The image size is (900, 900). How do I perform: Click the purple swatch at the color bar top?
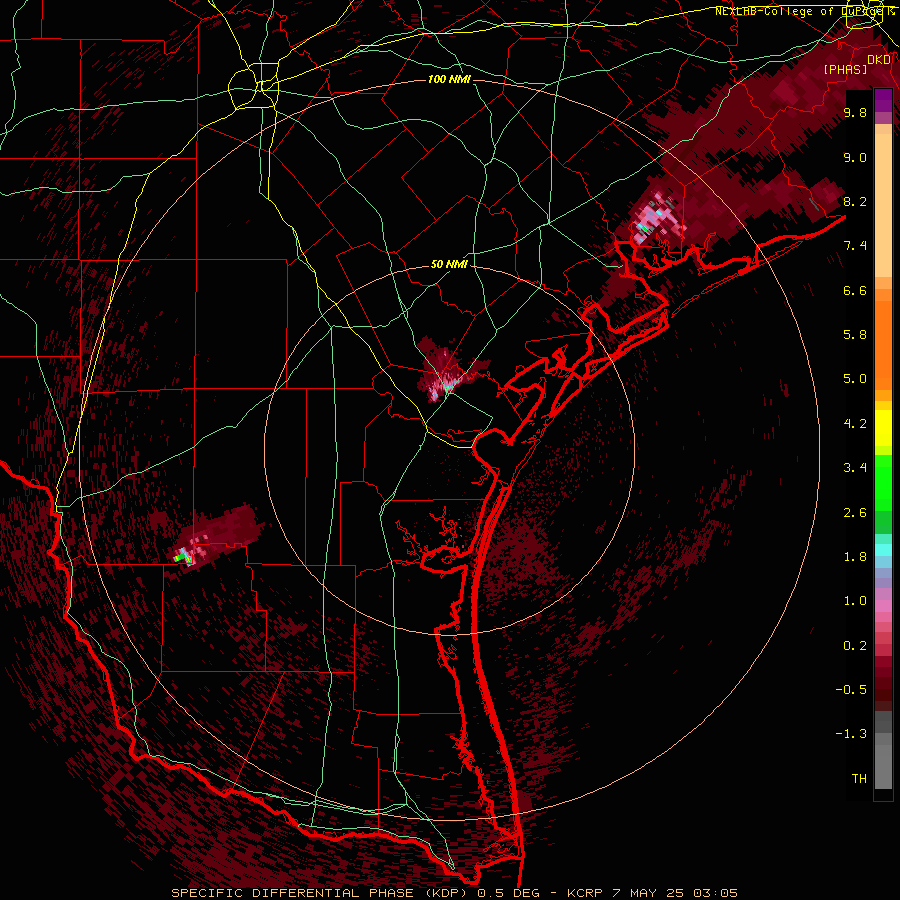pyautogui.click(x=883, y=100)
